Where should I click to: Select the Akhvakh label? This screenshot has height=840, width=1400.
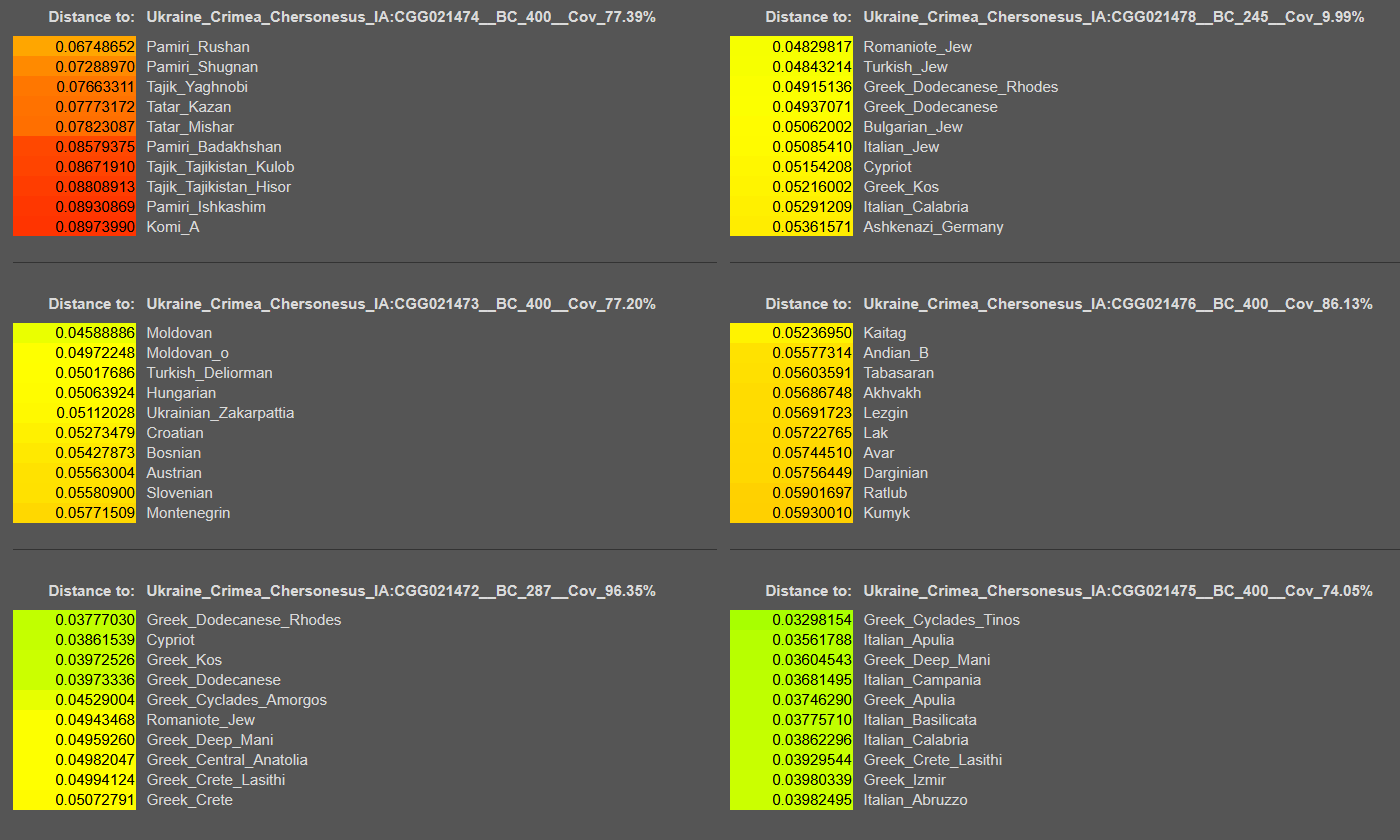892,393
